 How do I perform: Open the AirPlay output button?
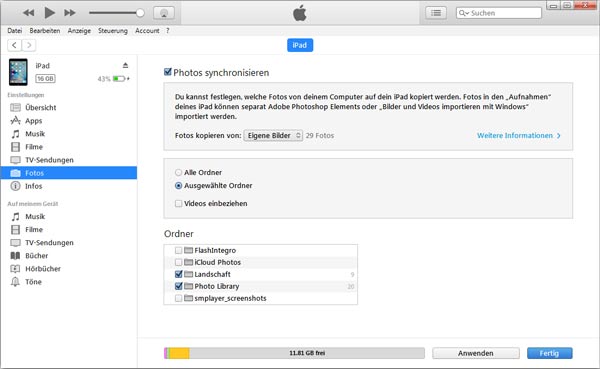[x=164, y=13]
